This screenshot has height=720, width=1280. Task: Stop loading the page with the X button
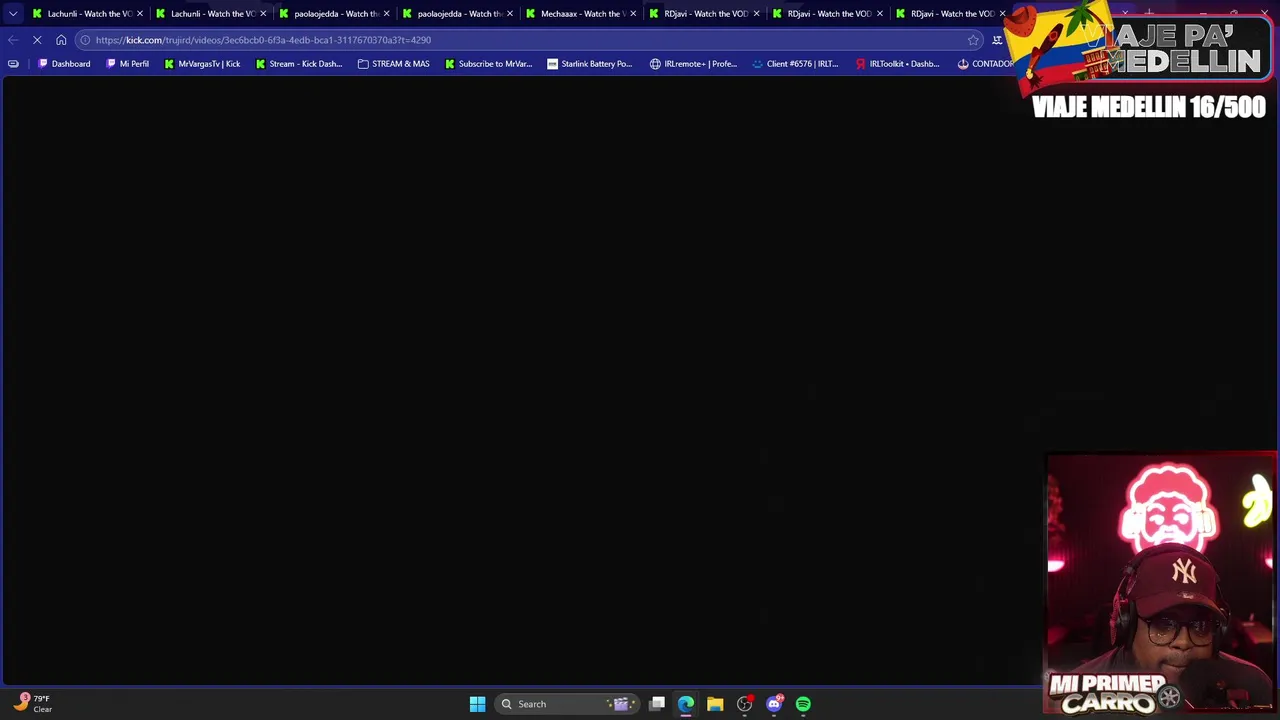pyautogui.click(x=37, y=40)
